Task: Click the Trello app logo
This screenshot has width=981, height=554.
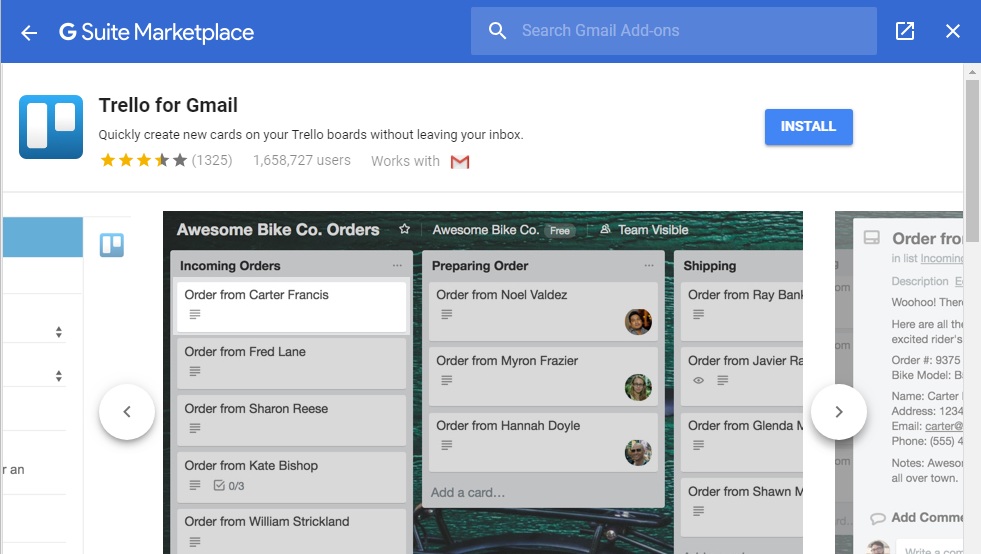Action: pos(51,127)
